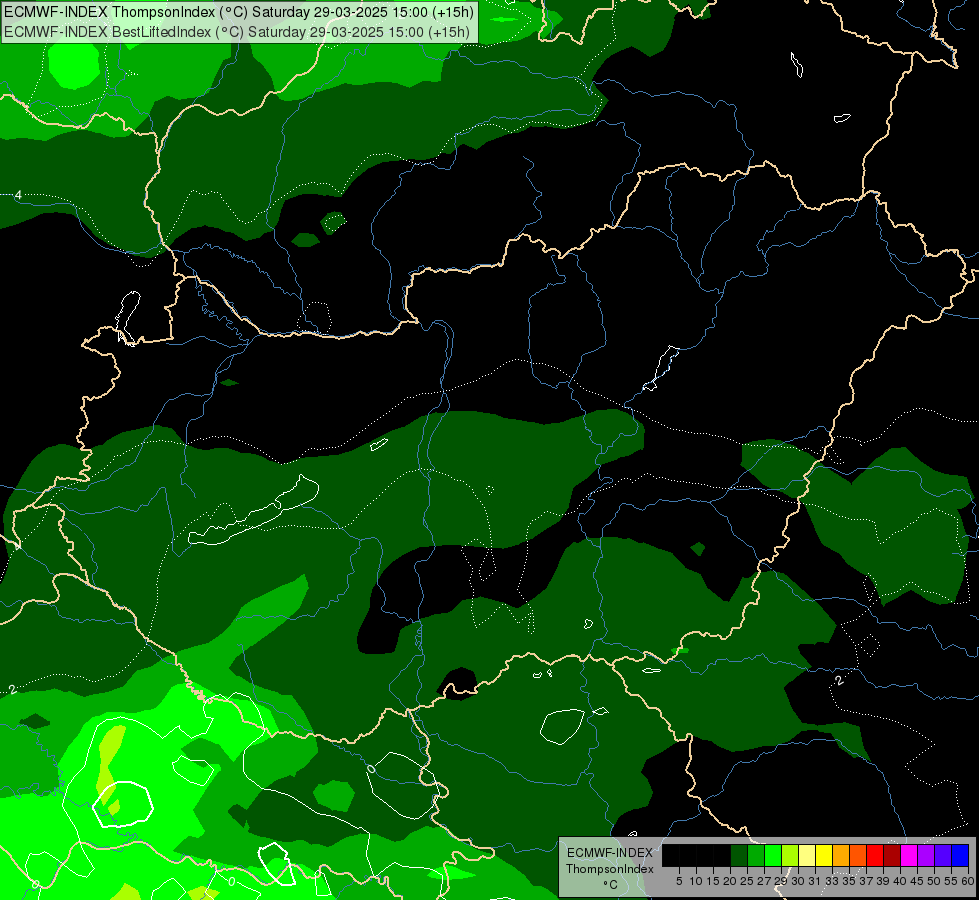979x900 pixels.
Task: Click the legend tick value 60
Action: pyautogui.click(x=968, y=881)
